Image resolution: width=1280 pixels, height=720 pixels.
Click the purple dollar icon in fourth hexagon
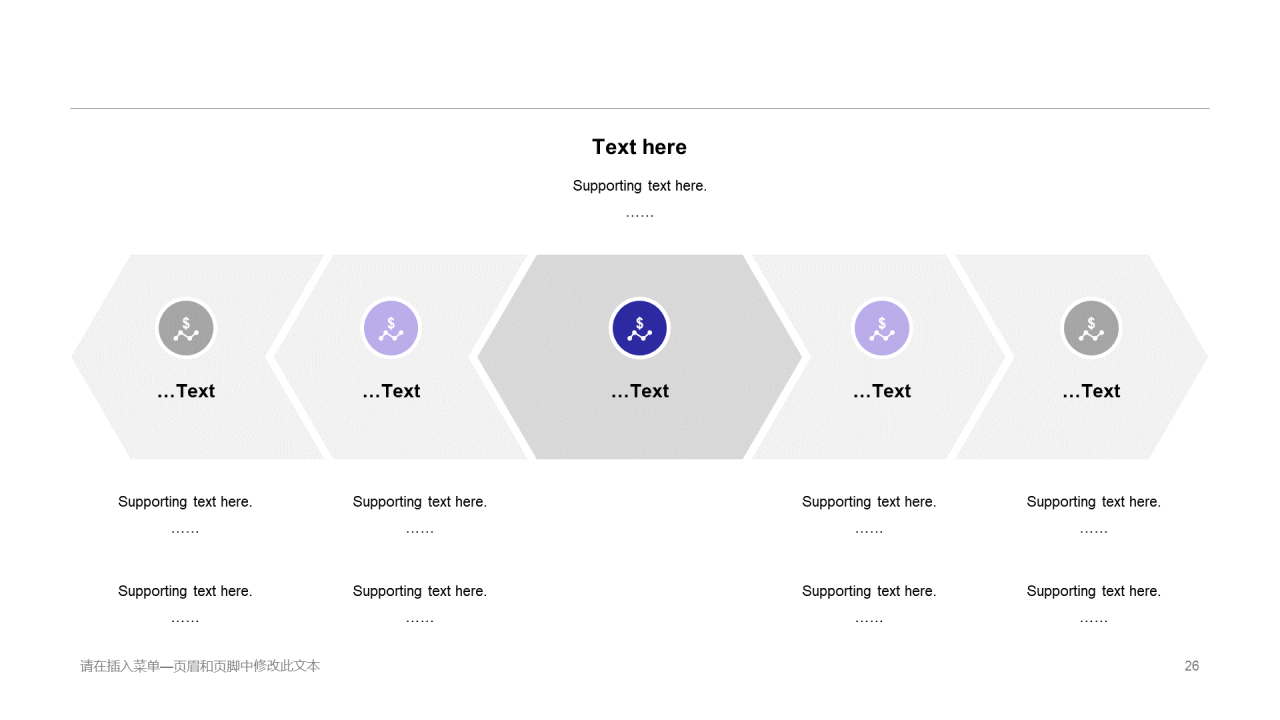882,328
